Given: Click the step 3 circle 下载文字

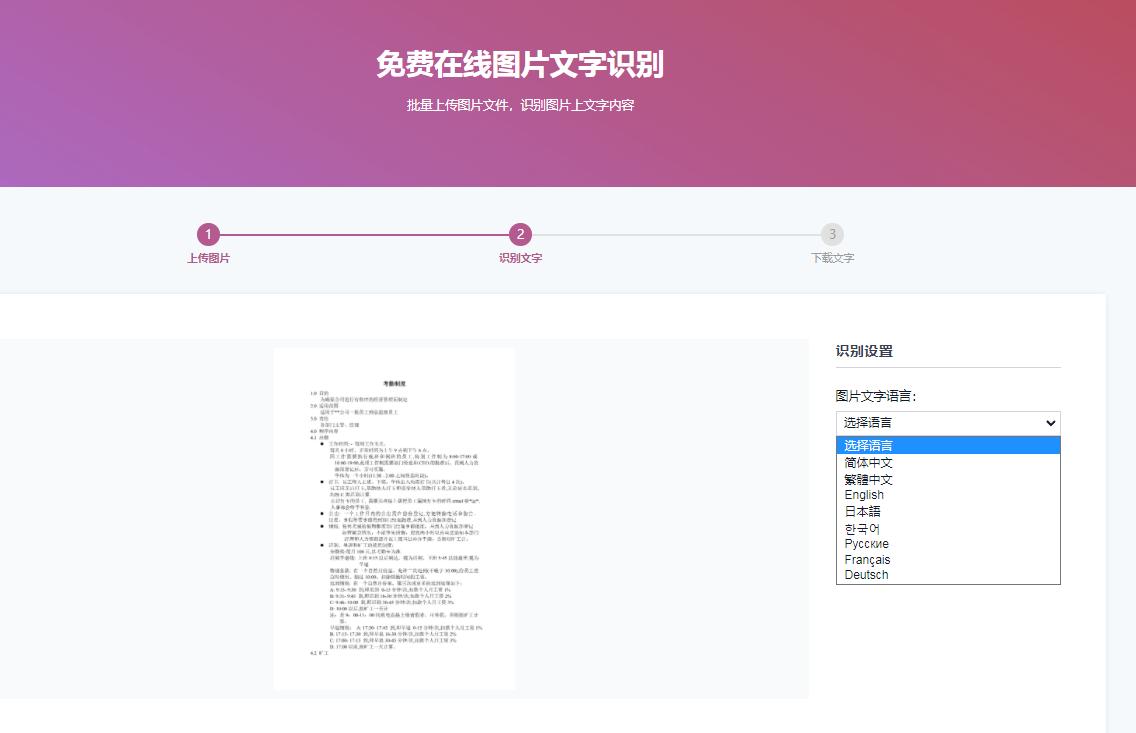Looking at the screenshot, I should pos(832,235).
